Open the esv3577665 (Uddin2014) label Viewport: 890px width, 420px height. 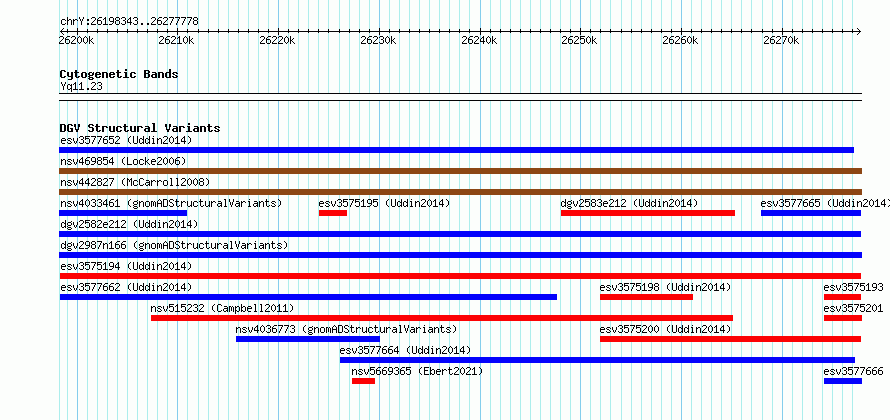(825, 203)
